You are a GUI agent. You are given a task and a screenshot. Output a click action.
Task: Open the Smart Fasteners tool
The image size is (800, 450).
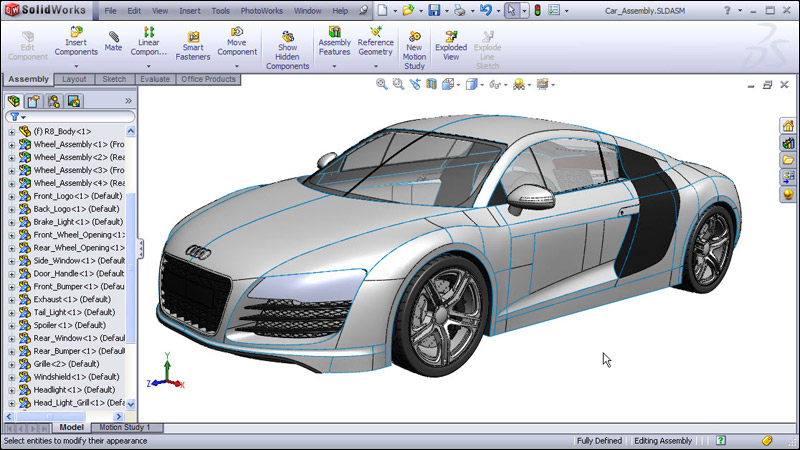tap(193, 42)
